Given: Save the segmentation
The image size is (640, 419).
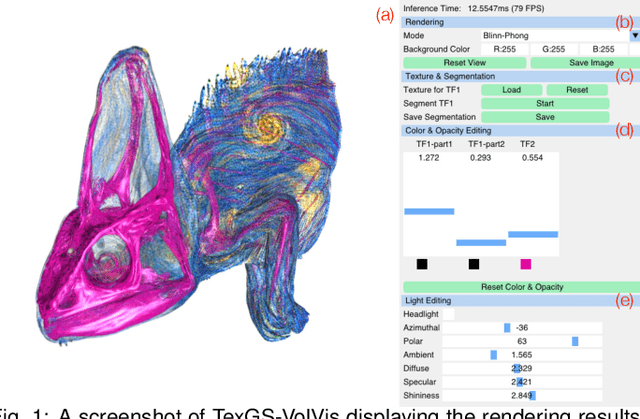Looking at the screenshot, I should tap(545, 117).
